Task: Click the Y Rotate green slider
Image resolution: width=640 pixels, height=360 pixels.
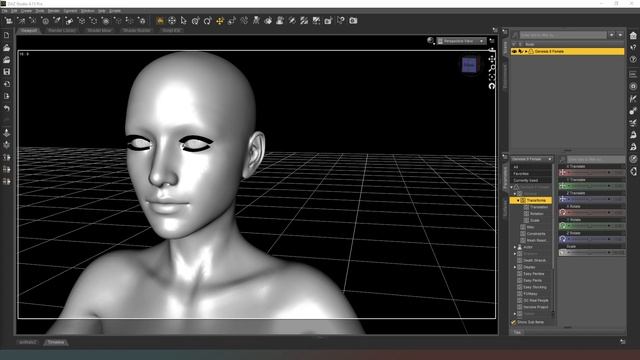Action: point(591,226)
